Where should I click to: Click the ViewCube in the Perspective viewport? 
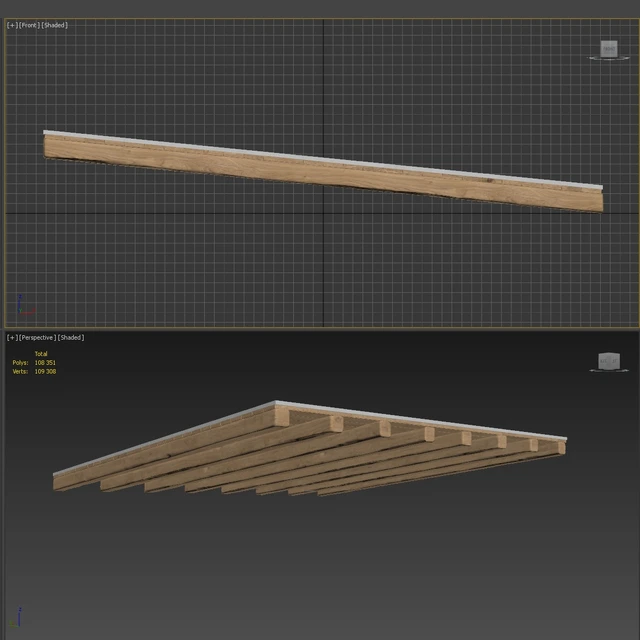pos(609,362)
